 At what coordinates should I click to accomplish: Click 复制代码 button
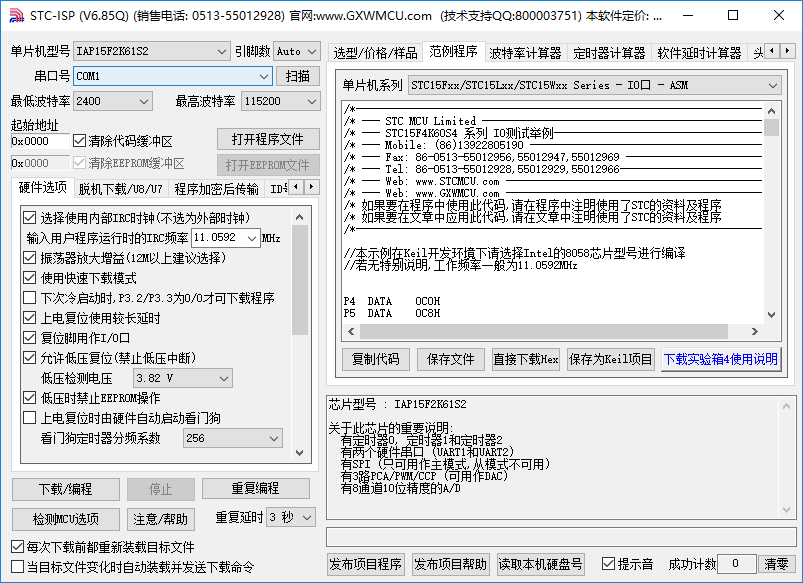click(375, 359)
